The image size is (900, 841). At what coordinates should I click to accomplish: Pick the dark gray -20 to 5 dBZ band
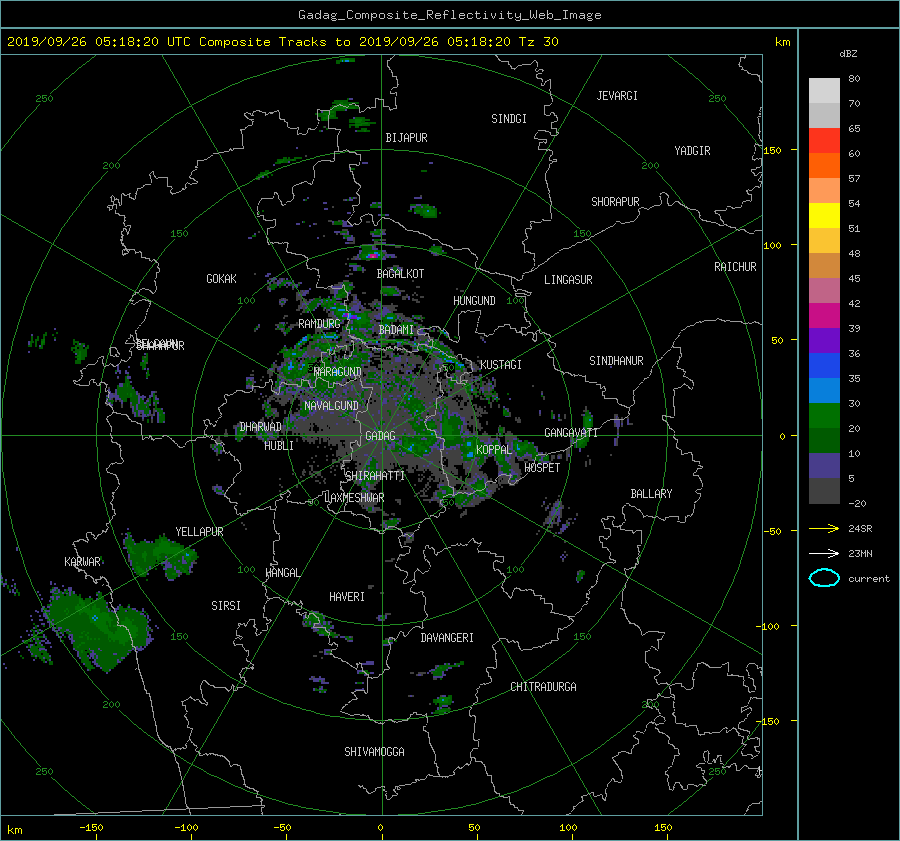[824, 490]
